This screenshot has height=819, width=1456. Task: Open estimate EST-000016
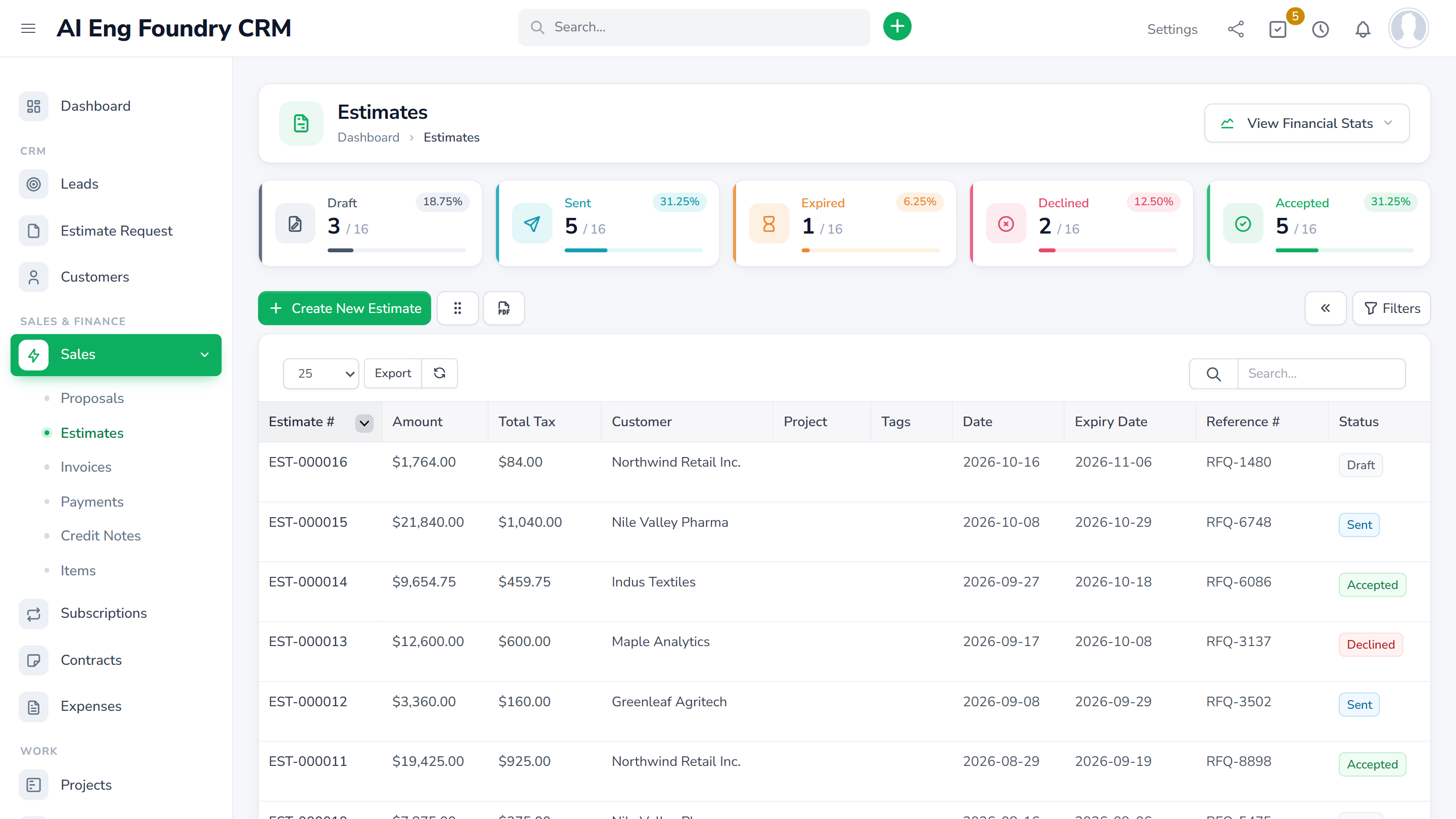point(307,462)
